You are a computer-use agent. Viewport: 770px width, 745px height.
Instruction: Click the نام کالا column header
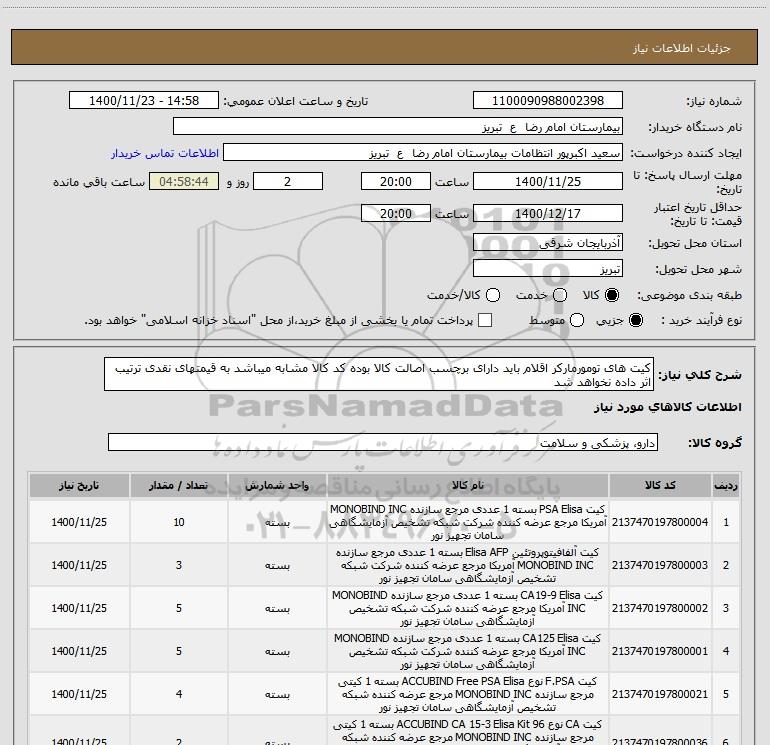[x=468, y=486]
